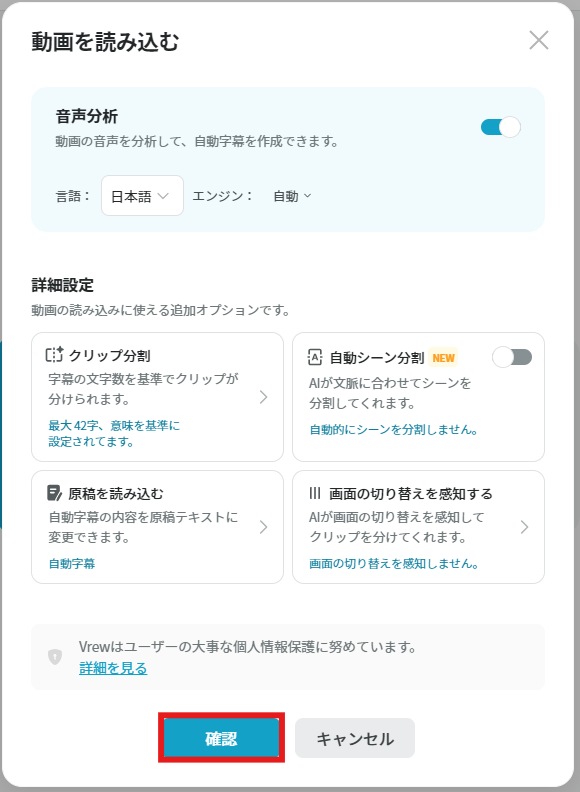Close the 動画を読み込む dialog with X
The height and width of the screenshot is (792, 580).
(x=539, y=40)
